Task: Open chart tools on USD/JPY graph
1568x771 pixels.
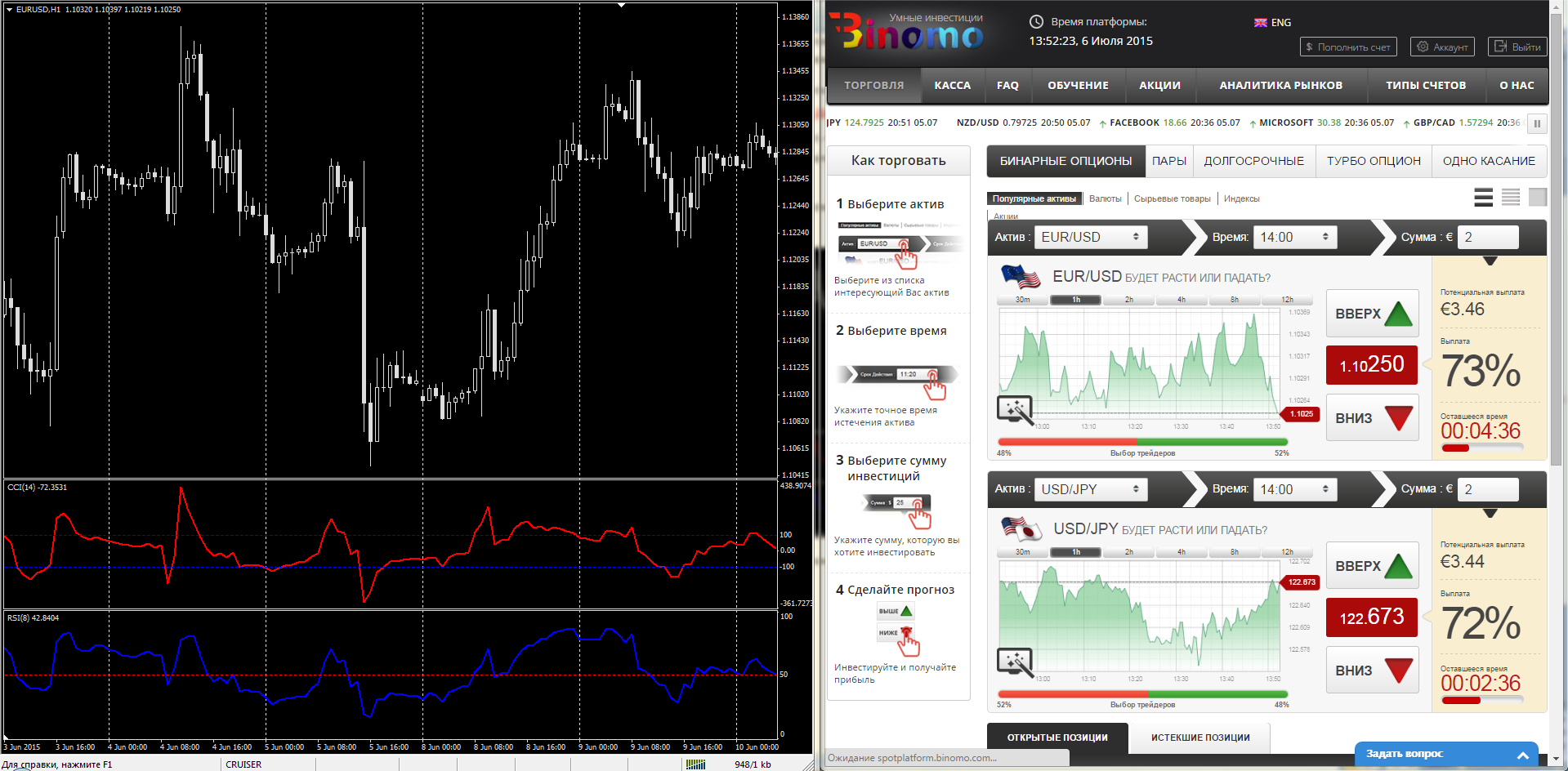Action: click(x=1015, y=662)
